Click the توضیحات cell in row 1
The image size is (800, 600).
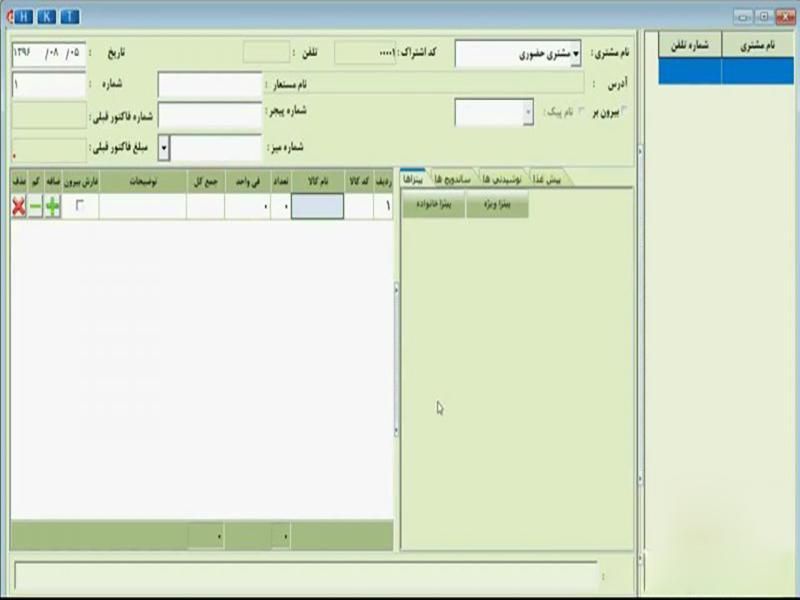tap(143, 207)
